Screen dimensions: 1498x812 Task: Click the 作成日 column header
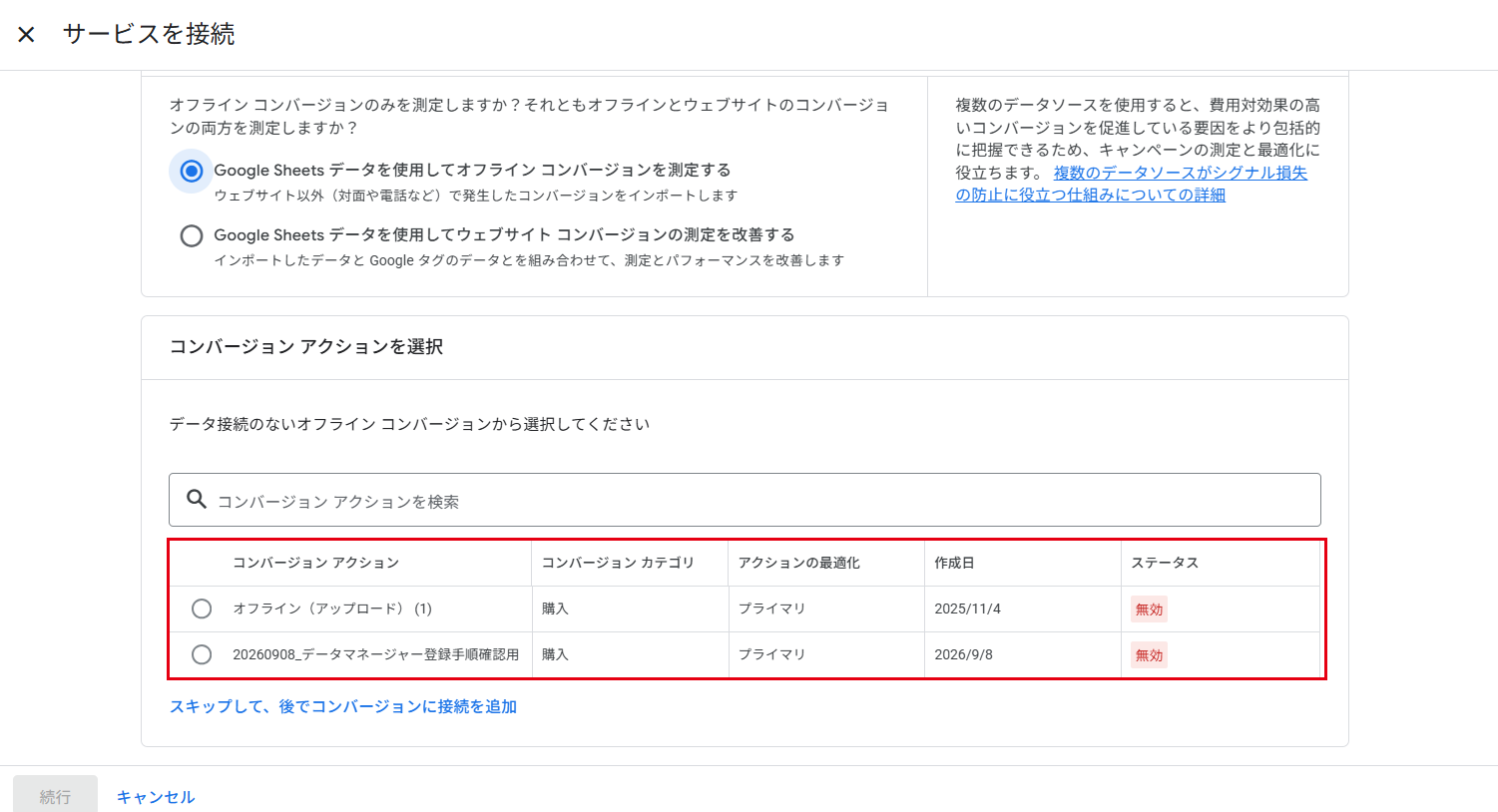[x=954, y=563]
